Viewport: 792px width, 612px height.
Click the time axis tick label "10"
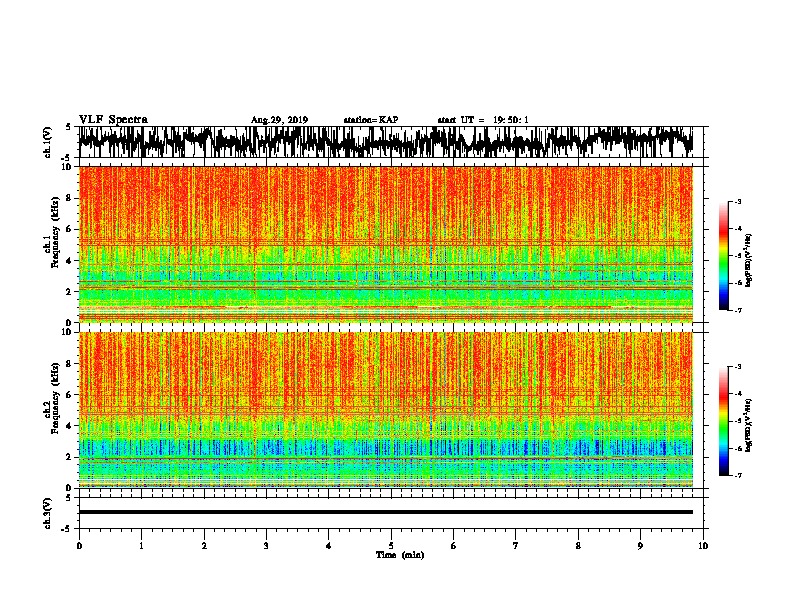[x=703, y=546]
